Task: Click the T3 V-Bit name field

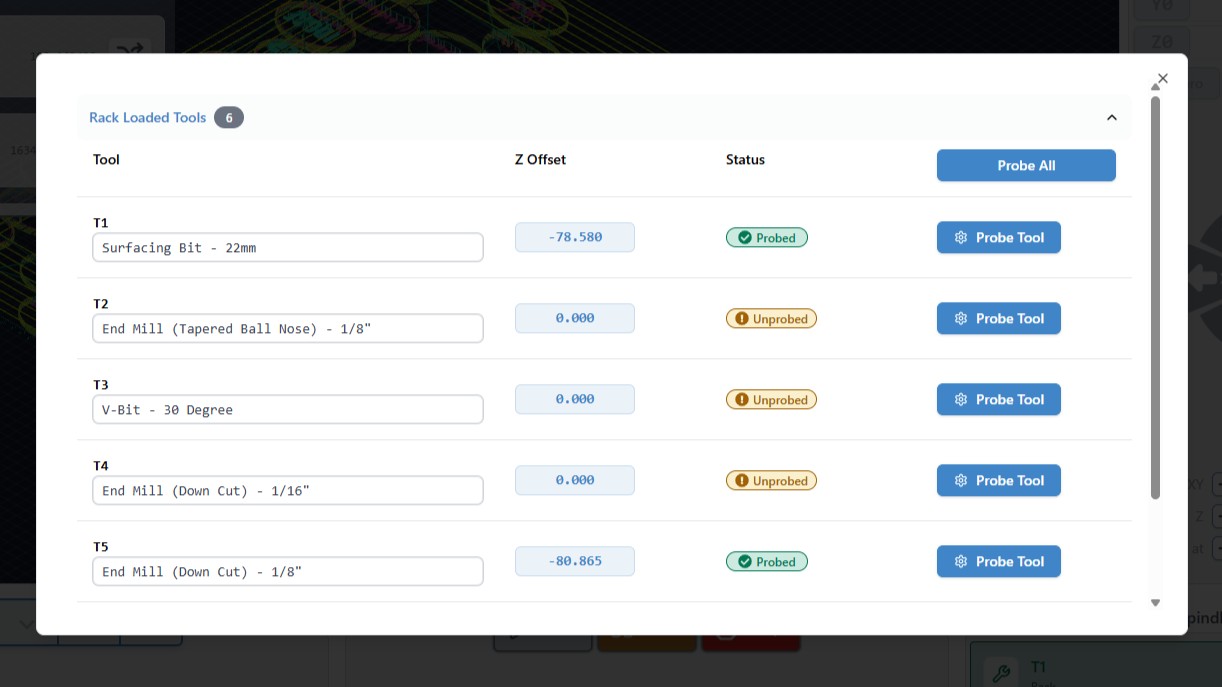Action: (287, 410)
